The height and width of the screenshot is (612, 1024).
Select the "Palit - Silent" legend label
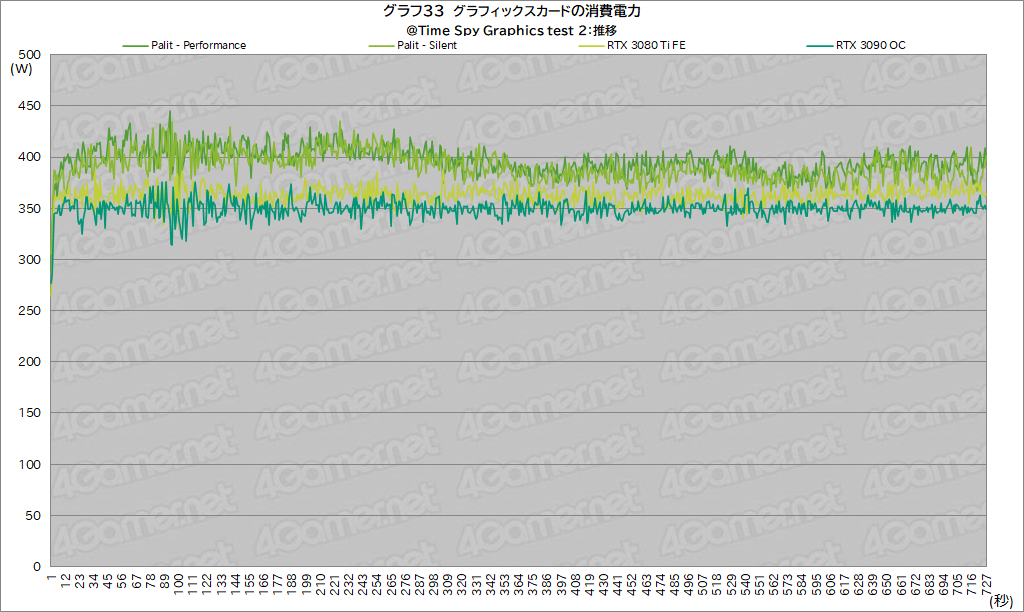(x=427, y=45)
